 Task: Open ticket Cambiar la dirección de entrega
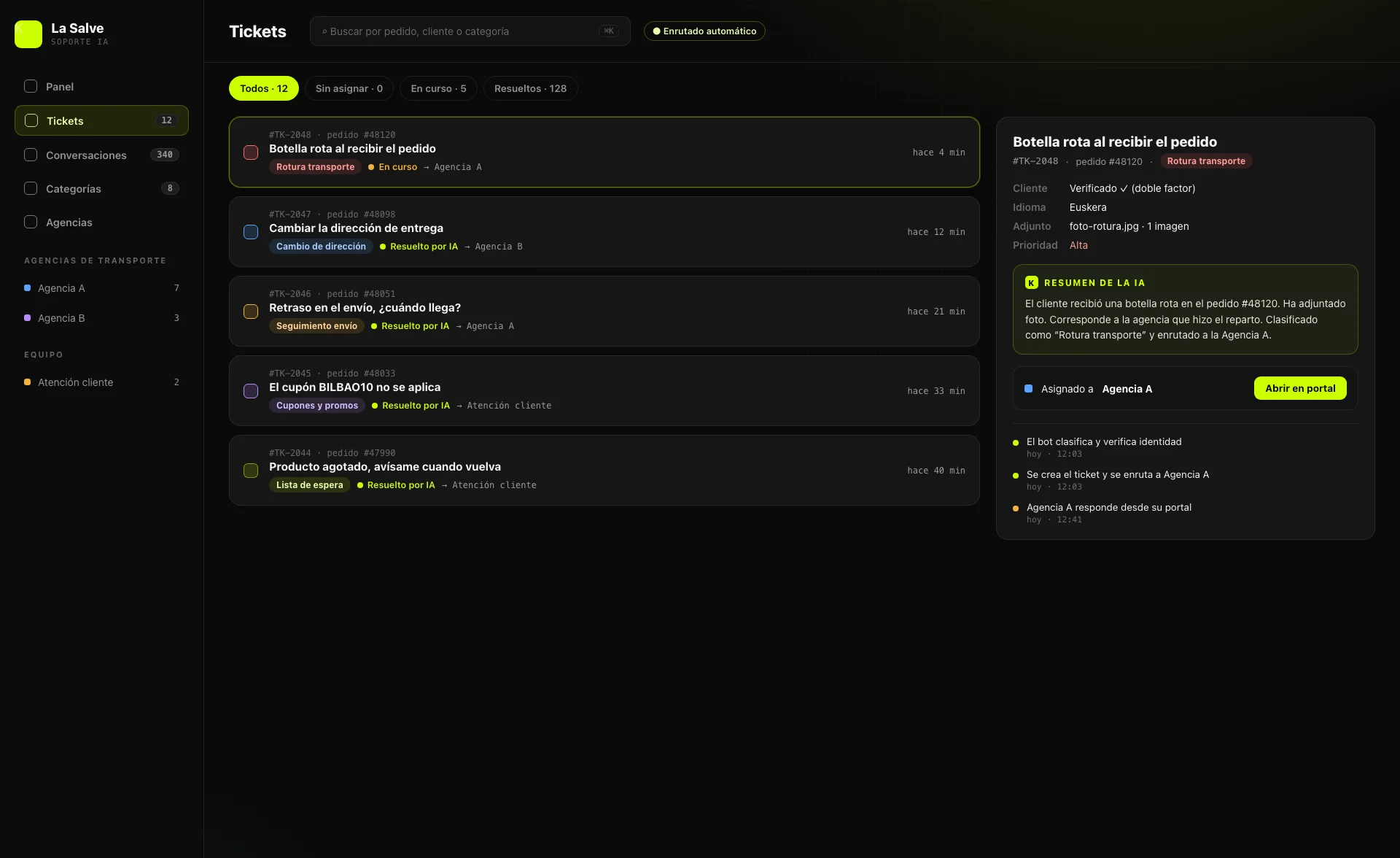(x=604, y=231)
